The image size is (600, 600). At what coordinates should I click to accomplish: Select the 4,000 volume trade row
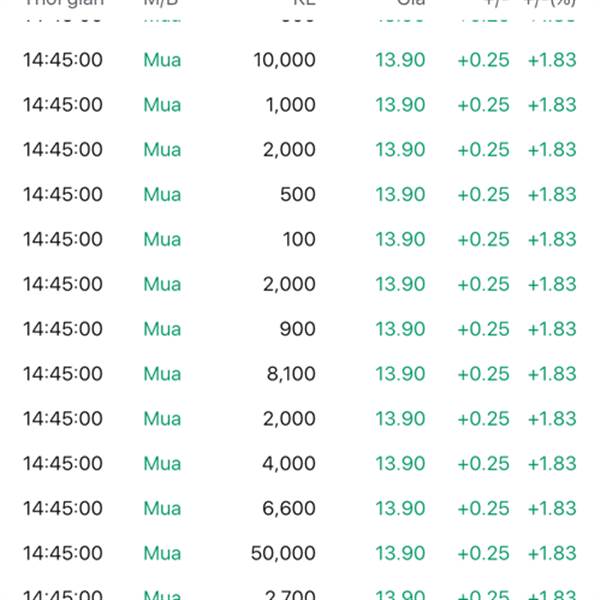pyautogui.click(x=300, y=463)
